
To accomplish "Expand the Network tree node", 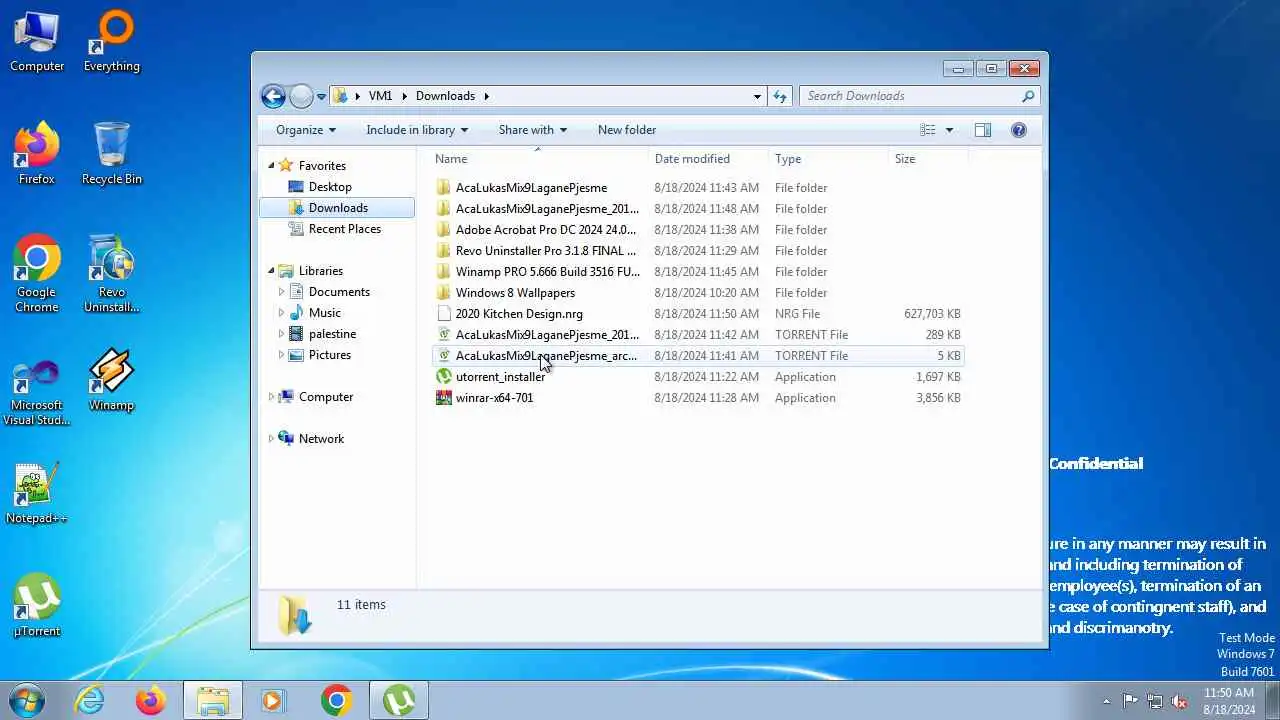I will 271,439.
